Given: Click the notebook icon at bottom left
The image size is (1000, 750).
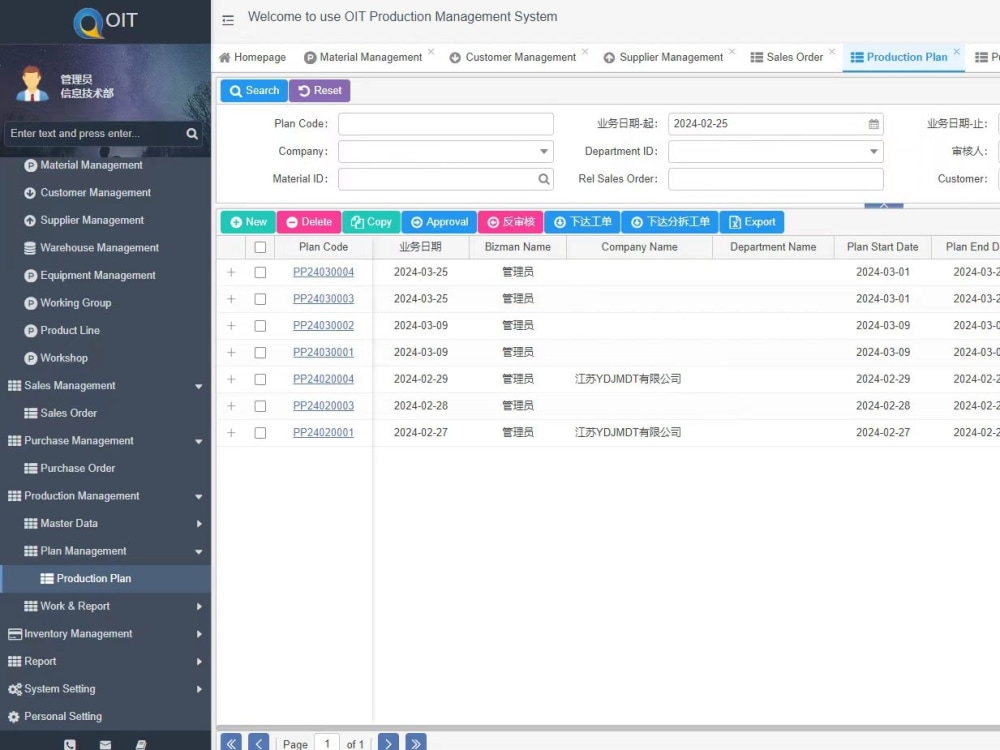Looking at the screenshot, I should pos(141,744).
